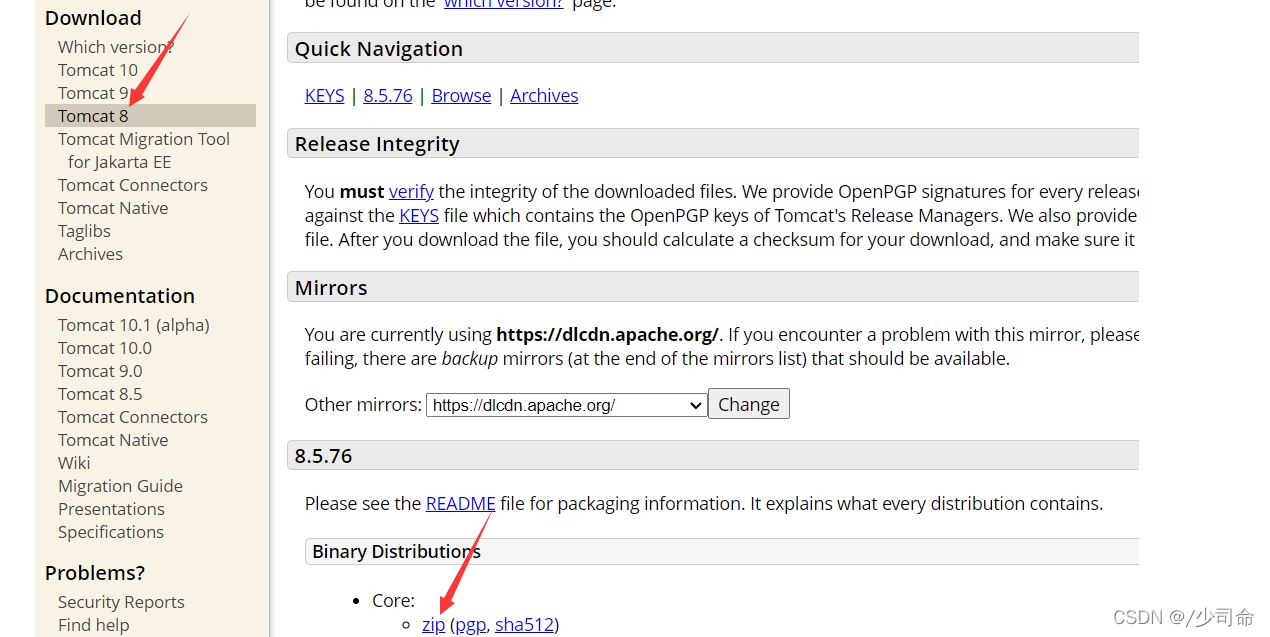The height and width of the screenshot is (637, 1270).
Task: Click the bold mirror URL https://dlcdn.apache.org/
Action: pyautogui.click(x=608, y=335)
